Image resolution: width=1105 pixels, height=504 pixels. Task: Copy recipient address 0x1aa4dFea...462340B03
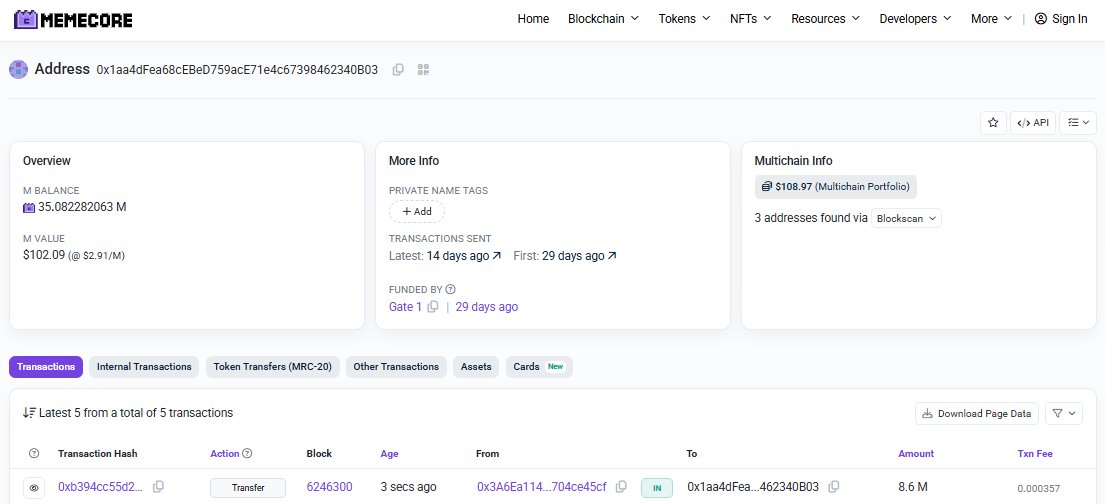[834, 486]
